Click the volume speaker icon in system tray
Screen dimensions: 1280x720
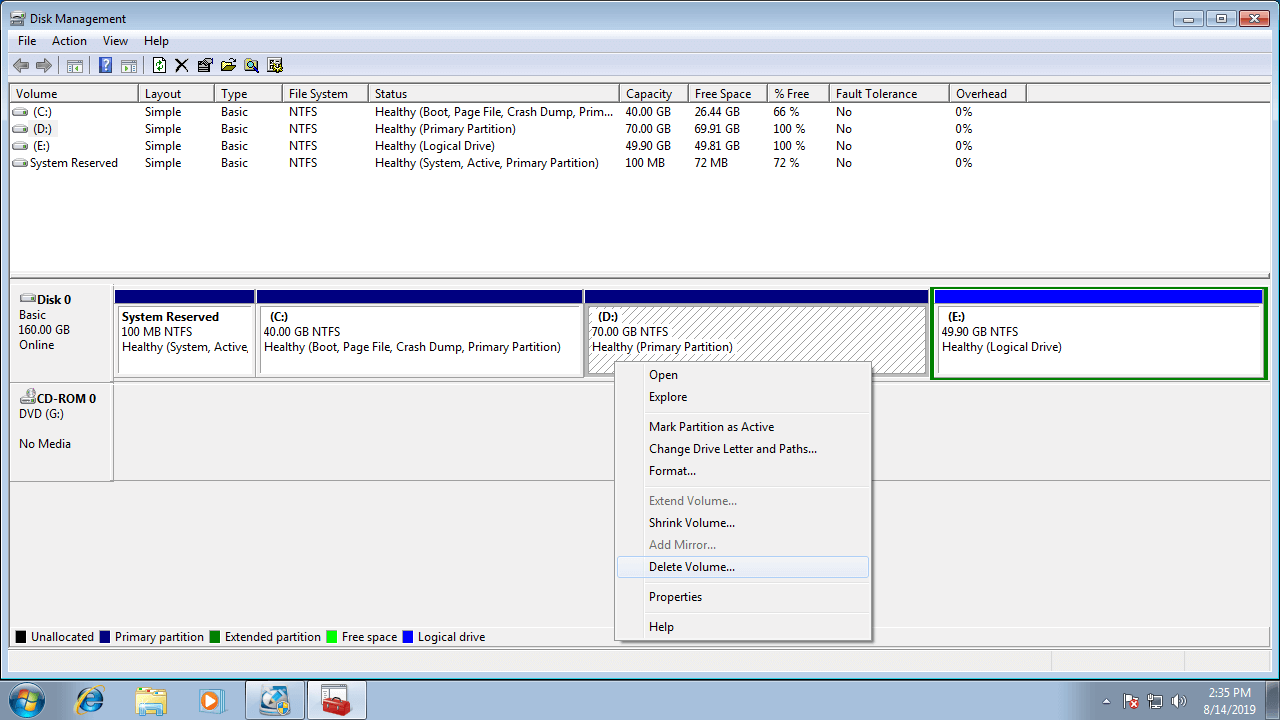tap(1178, 701)
